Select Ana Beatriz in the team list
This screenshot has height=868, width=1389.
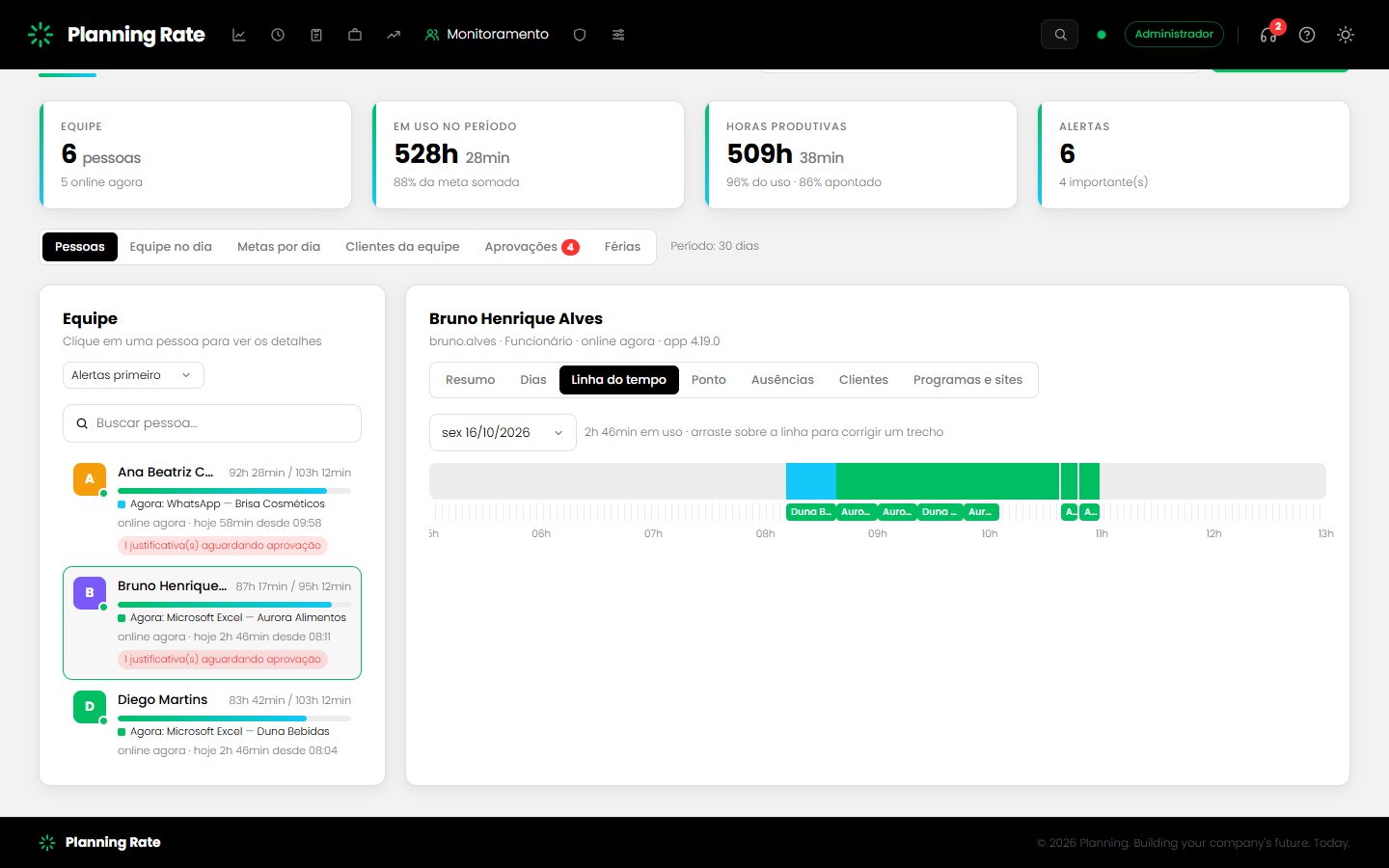point(212,509)
